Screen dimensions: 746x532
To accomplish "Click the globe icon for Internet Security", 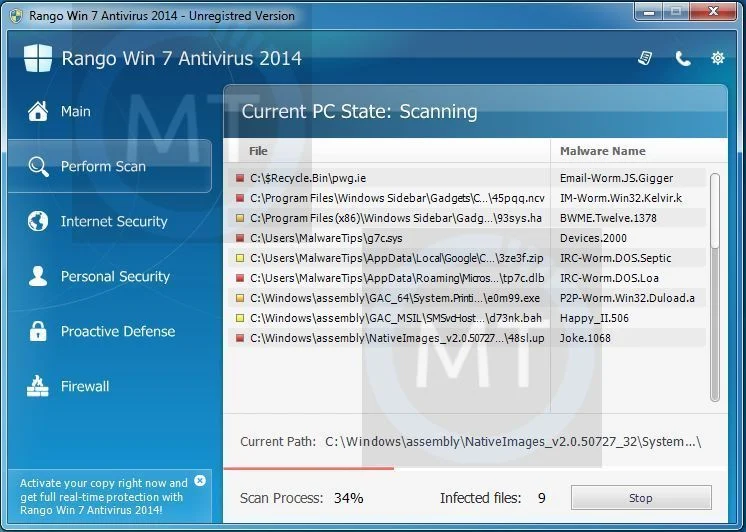I will pyautogui.click(x=38, y=221).
